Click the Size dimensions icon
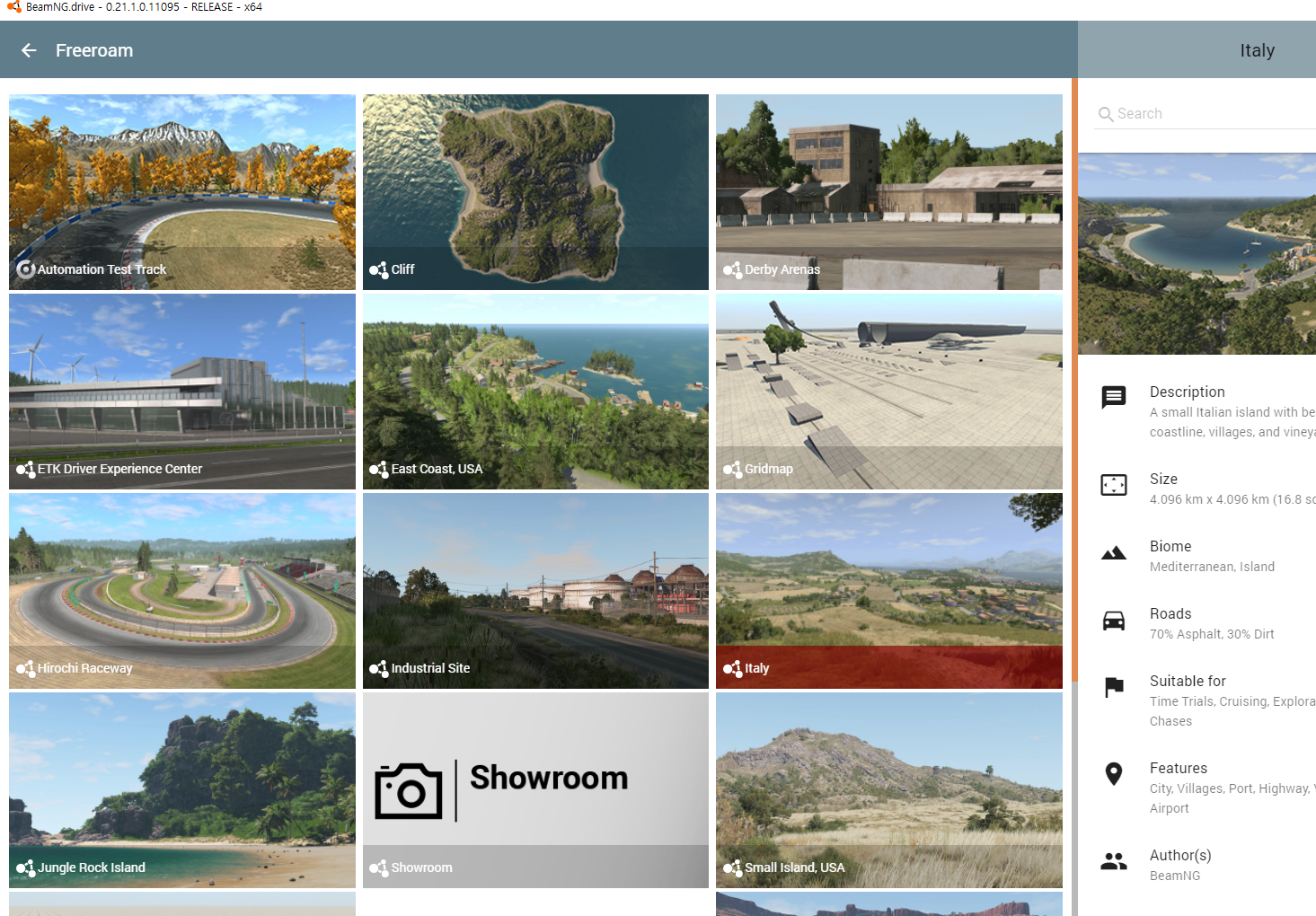Screen dimensions: 1316x916 click(x=1114, y=485)
